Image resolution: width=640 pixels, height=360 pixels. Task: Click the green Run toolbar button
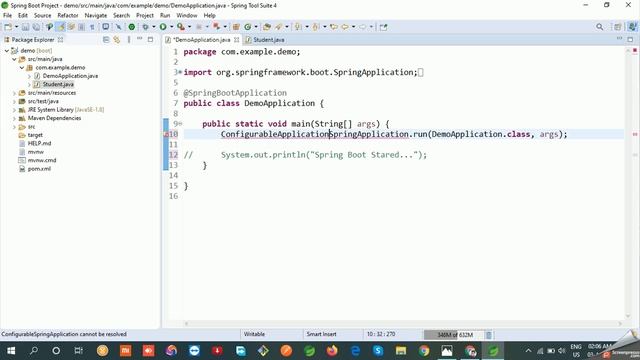(163, 27)
